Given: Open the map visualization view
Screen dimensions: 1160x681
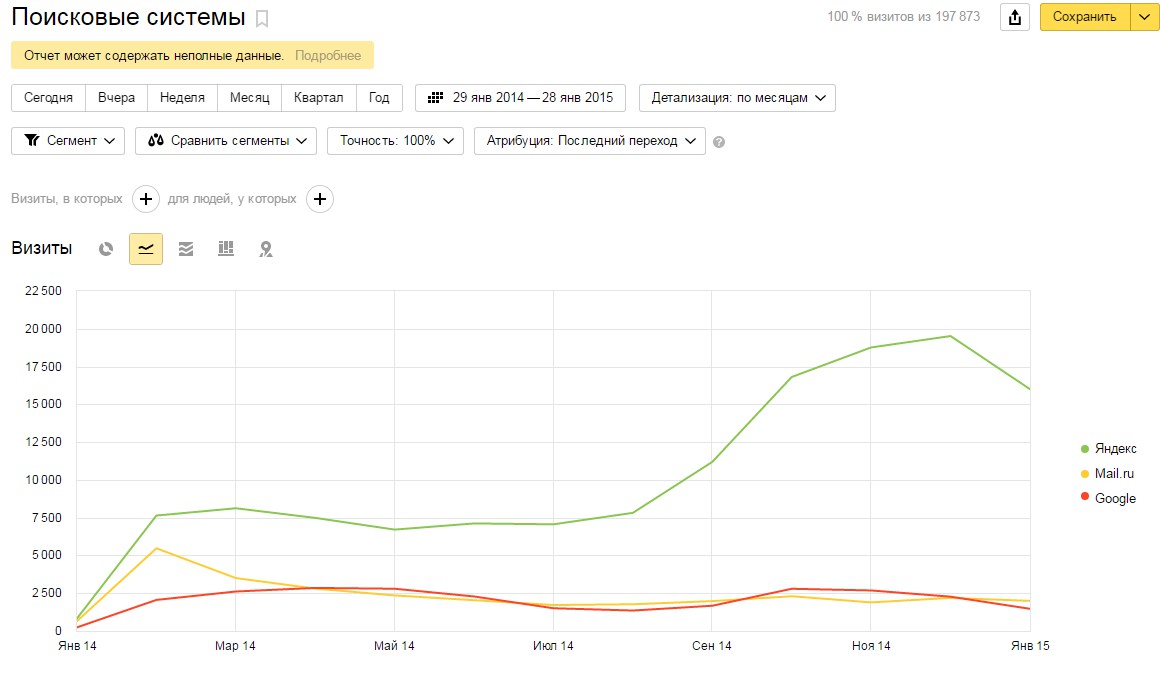Looking at the screenshot, I should [x=266, y=249].
